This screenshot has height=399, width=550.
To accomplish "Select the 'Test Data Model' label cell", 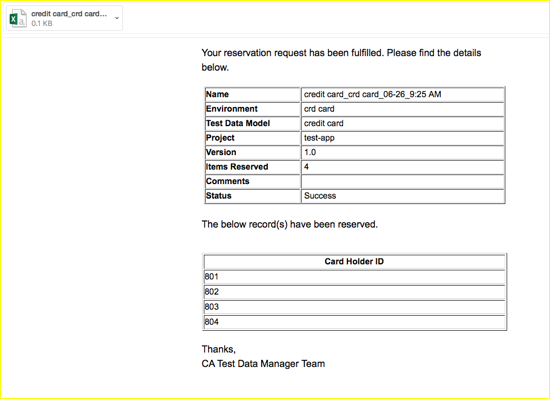I will (253, 123).
